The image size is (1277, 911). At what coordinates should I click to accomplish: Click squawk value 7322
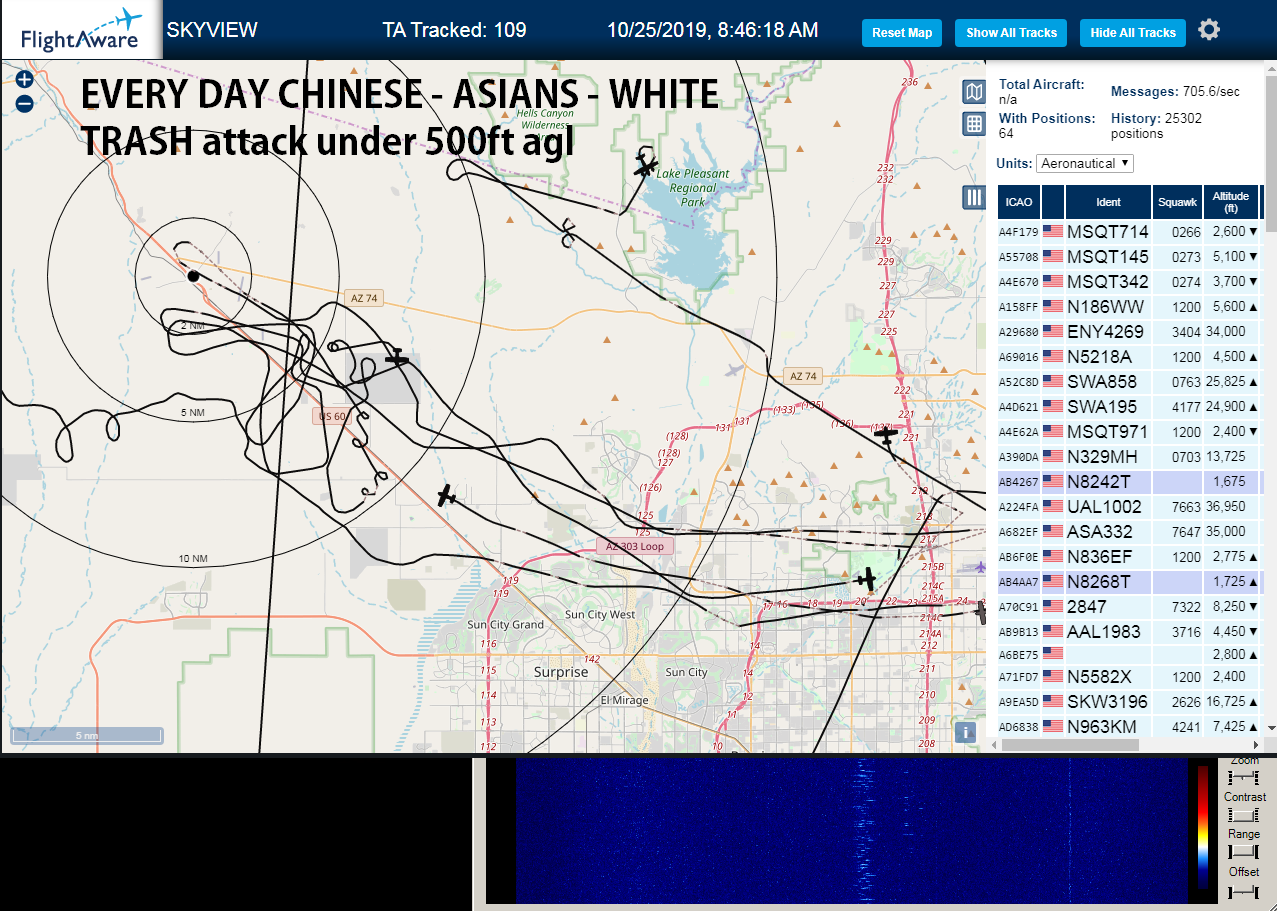pos(1186,606)
